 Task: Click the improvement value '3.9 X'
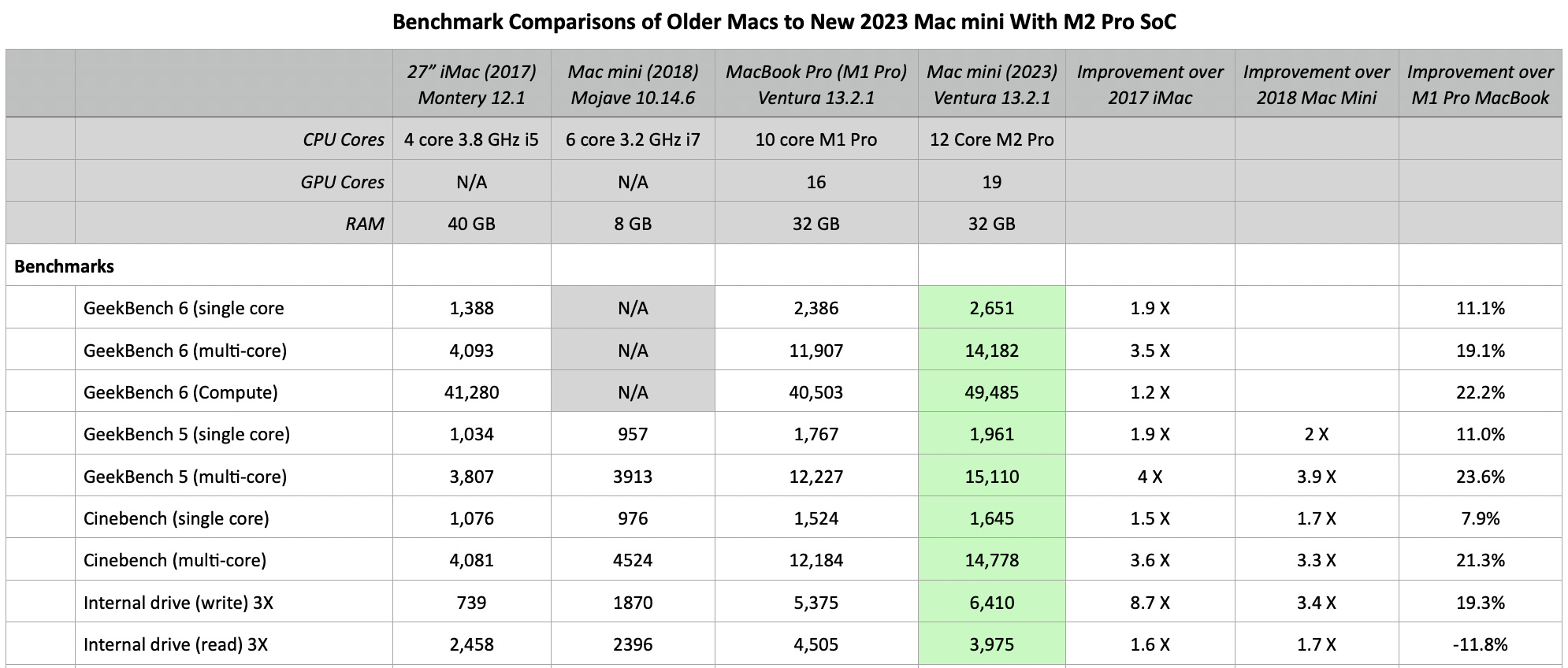pyautogui.click(x=1317, y=477)
